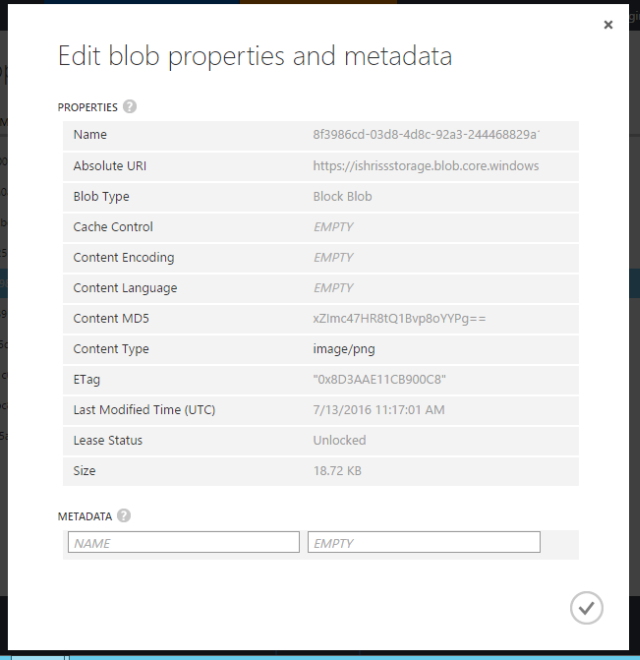The width and height of the screenshot is (640, 660).
Task: Select the blob Name value text
Action: click(x=426, y=135)
